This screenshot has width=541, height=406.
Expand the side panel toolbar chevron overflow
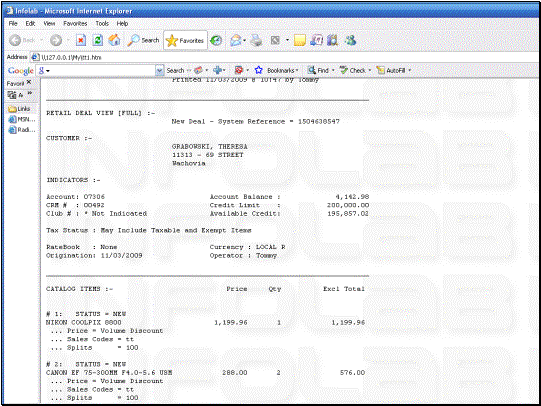[30, 93]
